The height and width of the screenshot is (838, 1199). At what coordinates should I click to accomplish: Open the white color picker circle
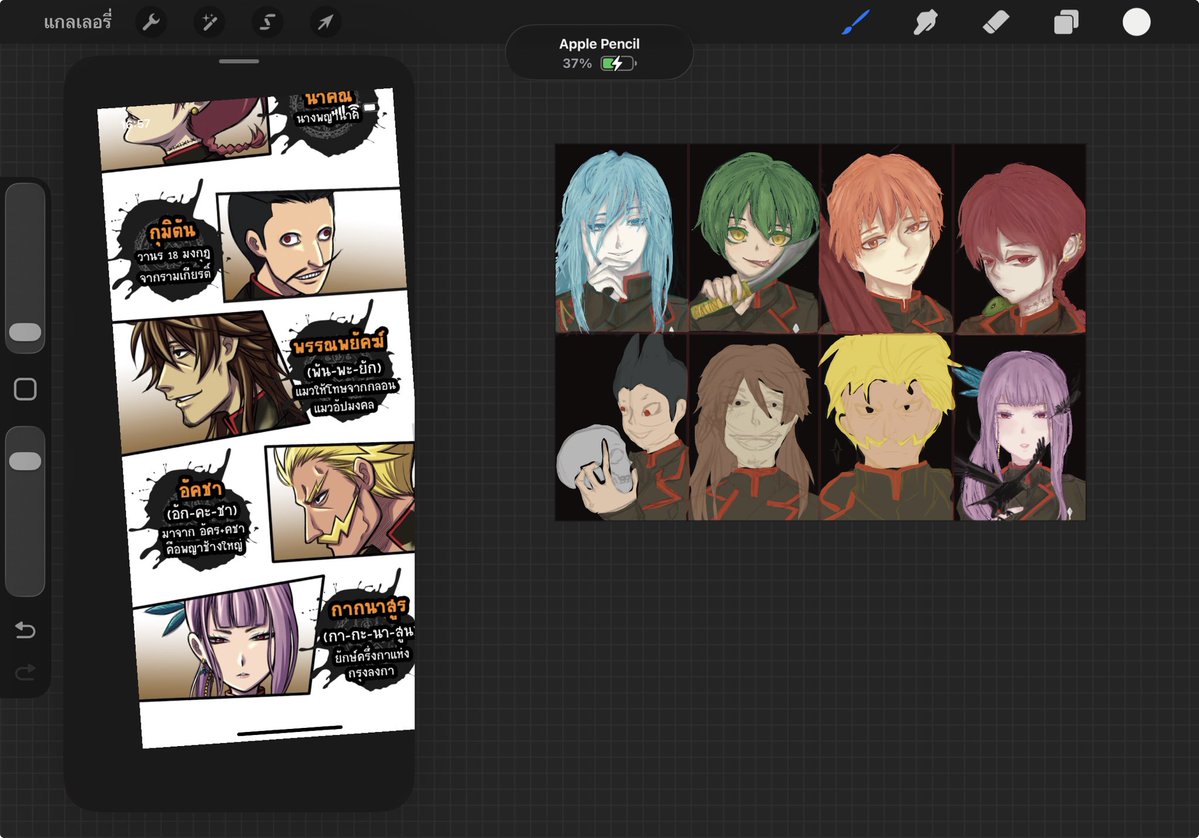tap(1136, 22)
